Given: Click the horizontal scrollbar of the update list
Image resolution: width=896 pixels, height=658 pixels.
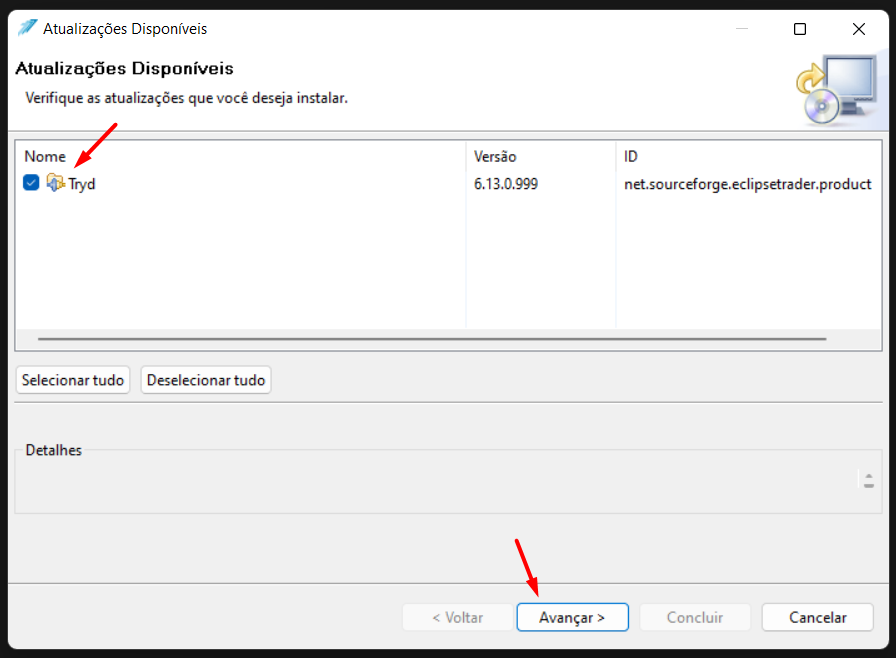Looking at the screenshot, I should click(x=432, y=339).
